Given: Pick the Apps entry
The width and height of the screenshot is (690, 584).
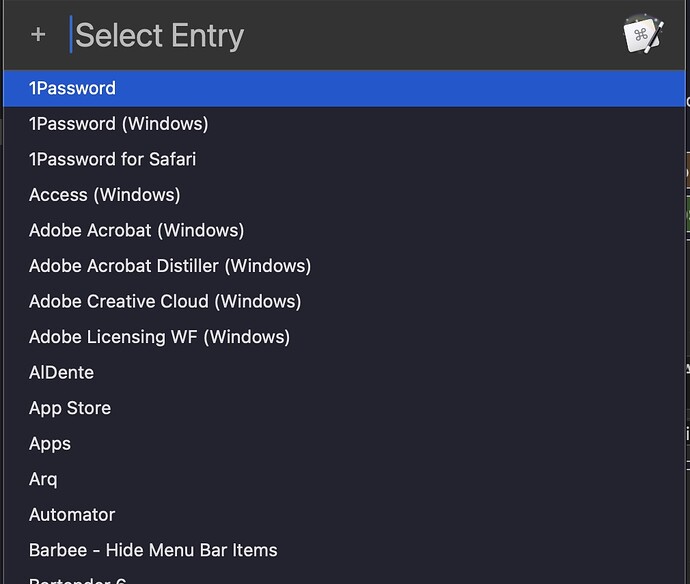Looking at the screenshot, I should [x=344, y=444].
